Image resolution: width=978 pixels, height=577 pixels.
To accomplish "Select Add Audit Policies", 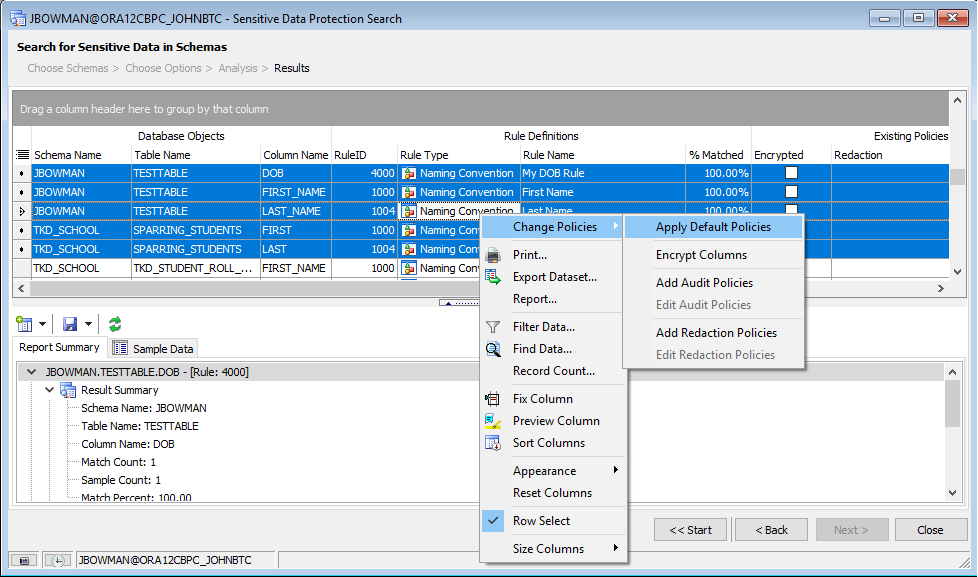I will [713, 283].
